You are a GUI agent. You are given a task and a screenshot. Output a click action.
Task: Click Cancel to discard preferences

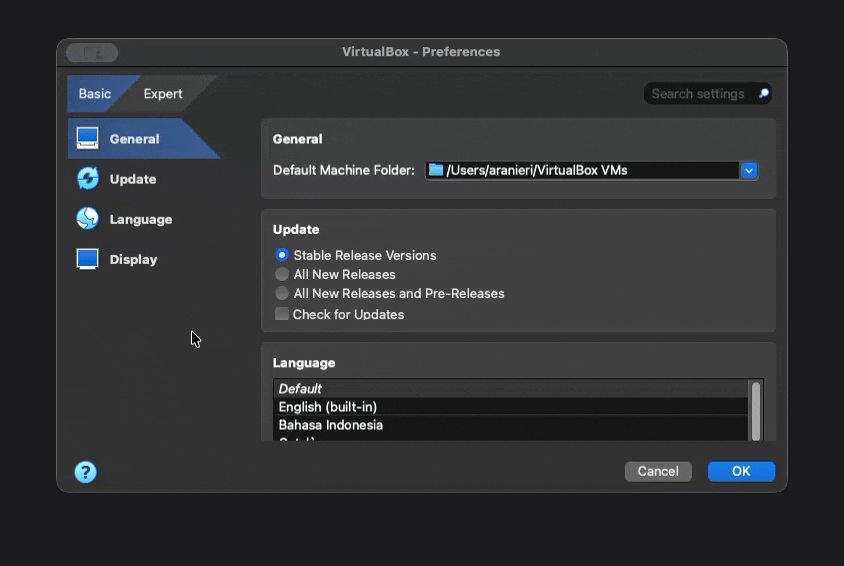pos(658,471)
